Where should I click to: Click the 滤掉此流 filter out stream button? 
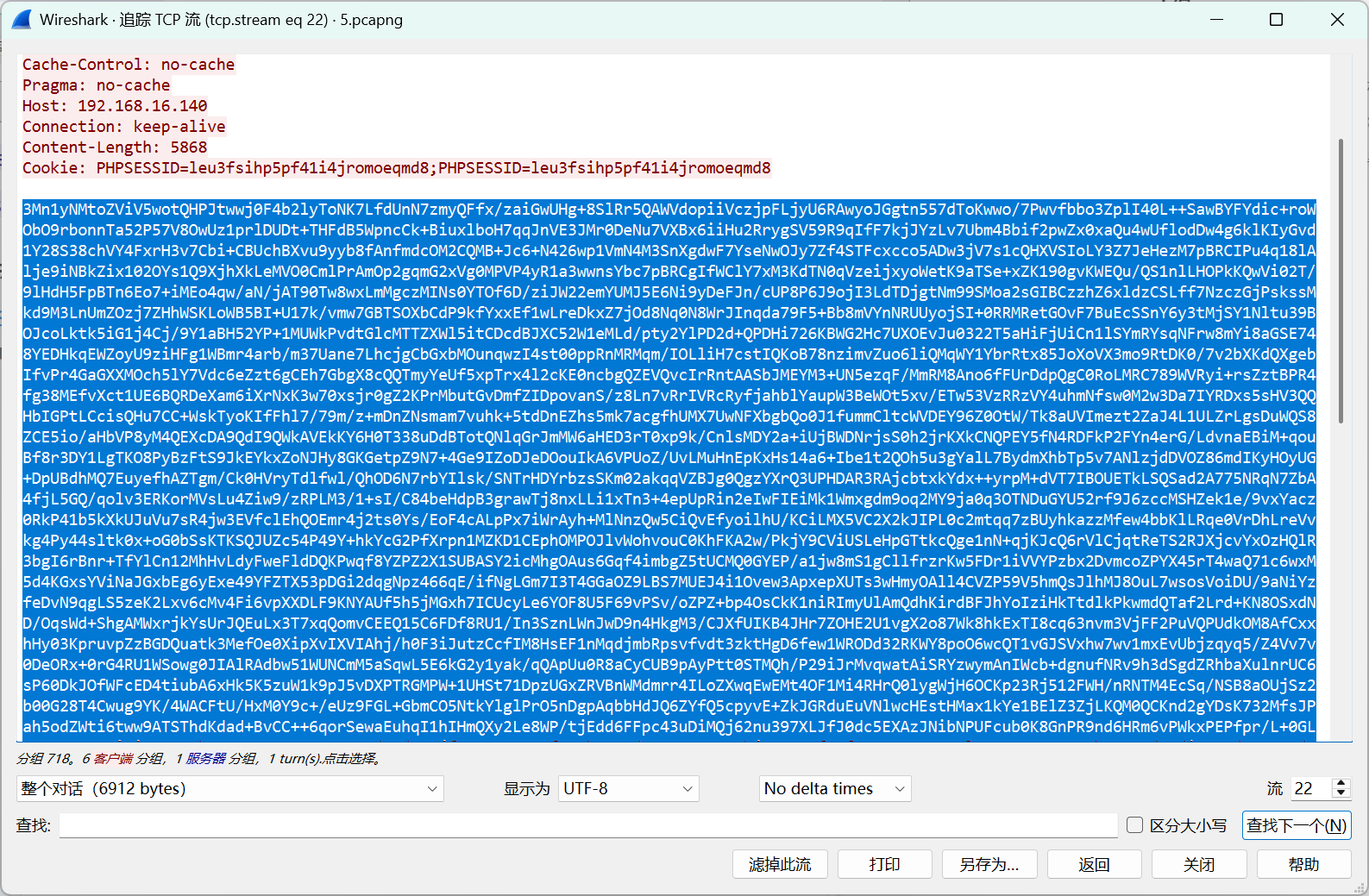click(780, 864)
